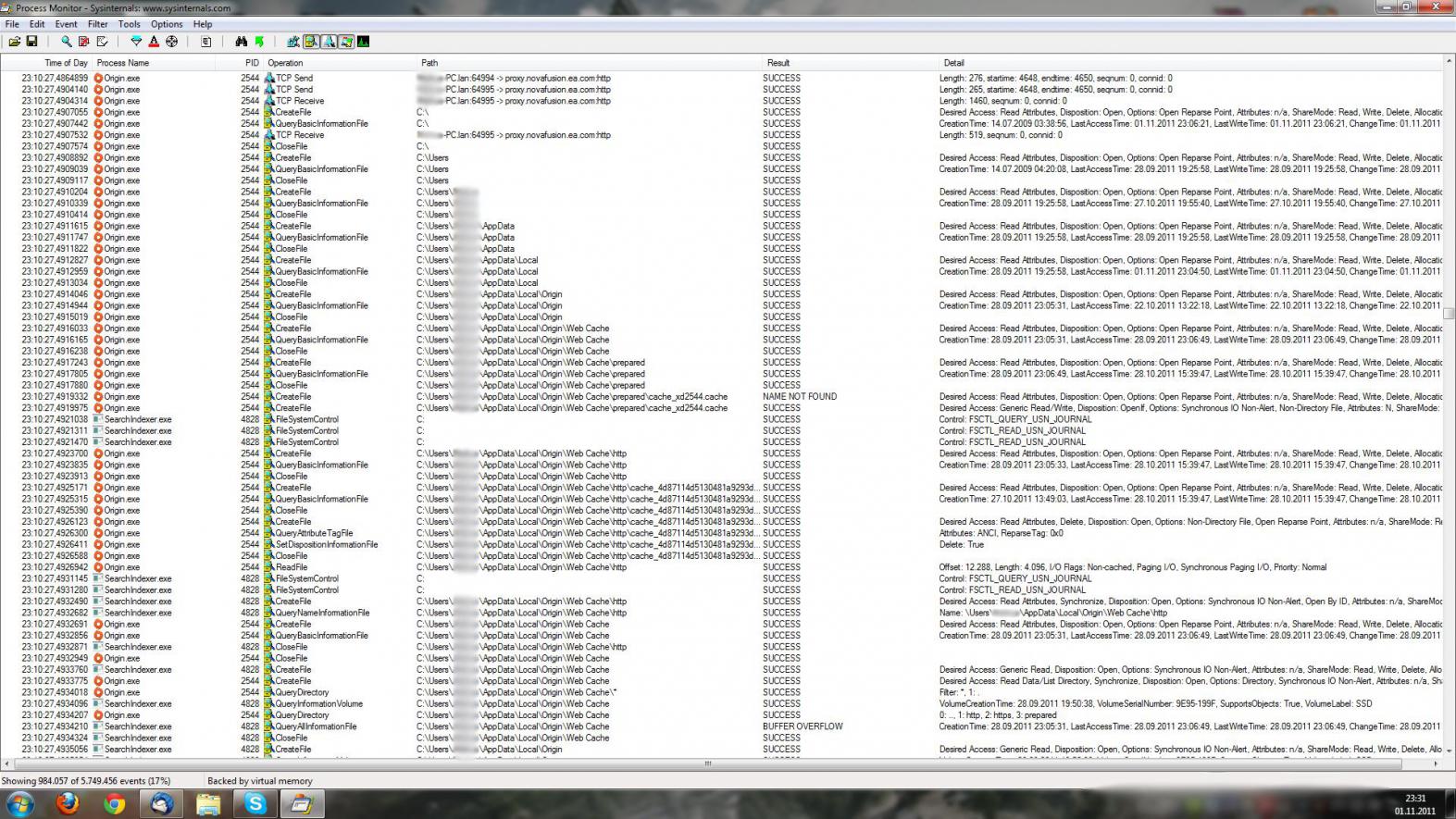1456x819 pixels.
Task: Toggle Show Registry Activity in toolbar
Action: click(x=293, y=42)
